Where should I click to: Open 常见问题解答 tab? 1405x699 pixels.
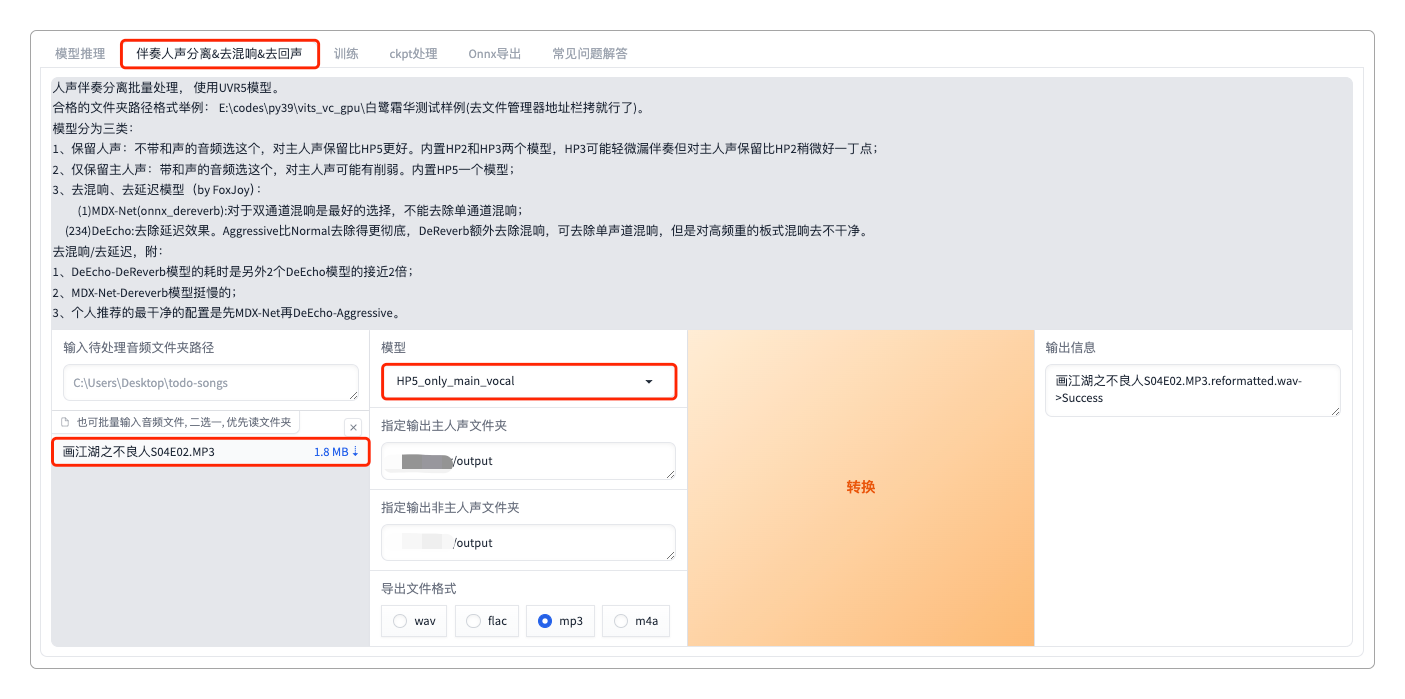pyautogui.click(x=590, y=54)
